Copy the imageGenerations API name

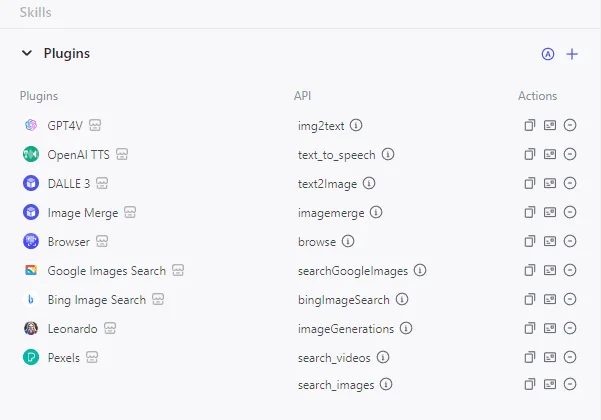pyautogui.click(x=530, y=328)
